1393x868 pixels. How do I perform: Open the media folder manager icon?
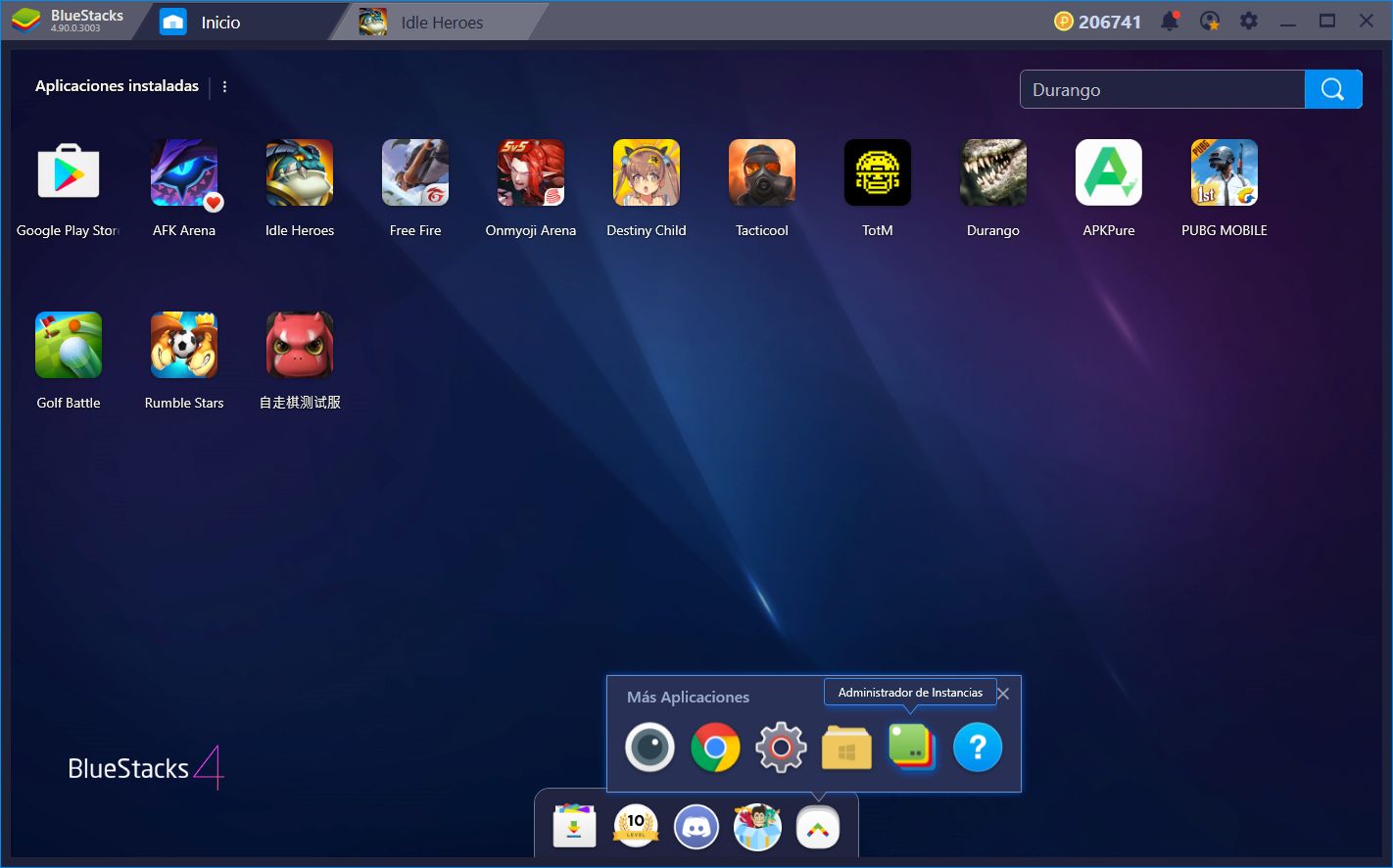[846, 748]
